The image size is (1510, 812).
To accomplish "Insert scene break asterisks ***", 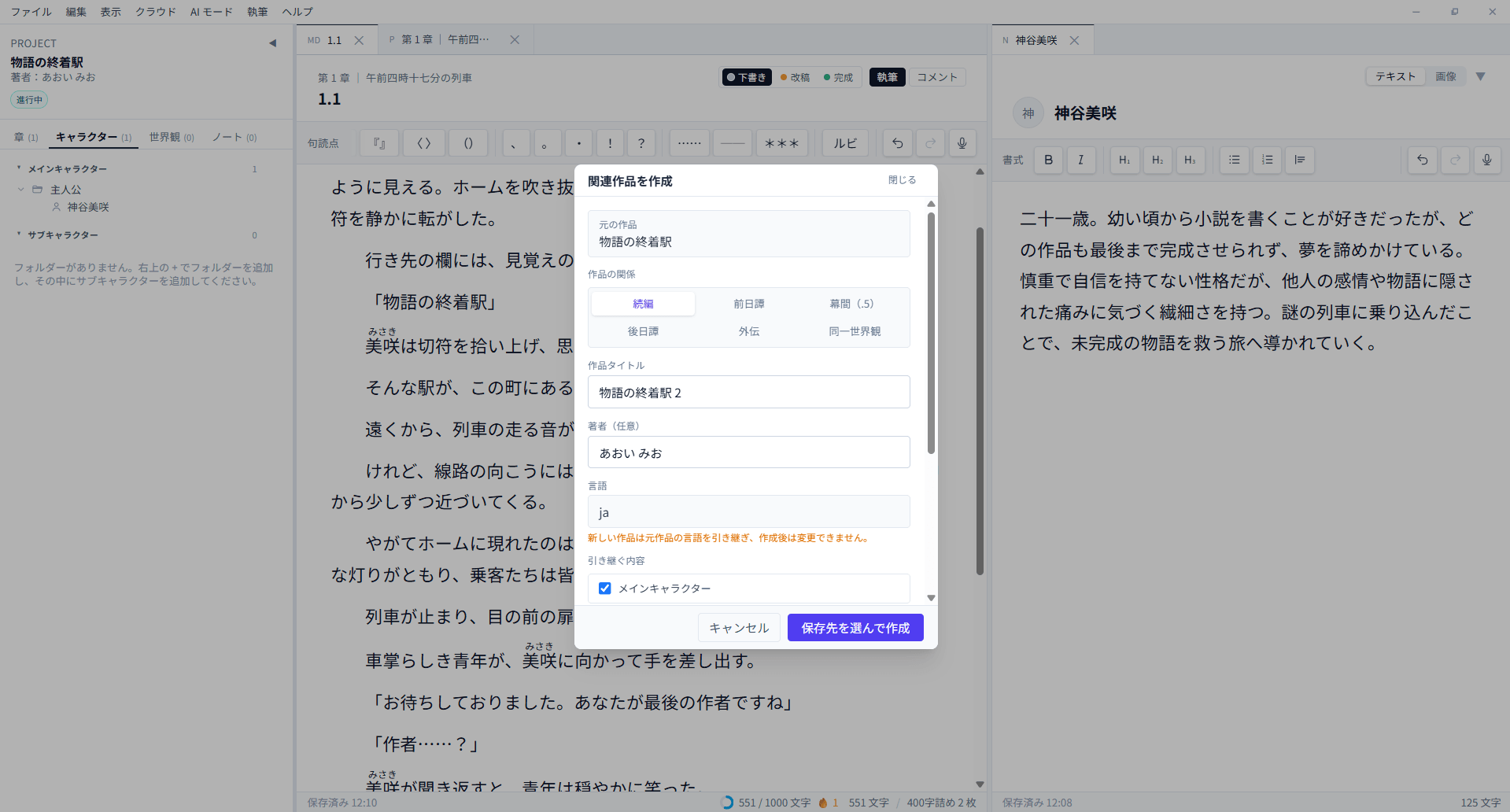I will pyautogui.click(x=782, y=143).
